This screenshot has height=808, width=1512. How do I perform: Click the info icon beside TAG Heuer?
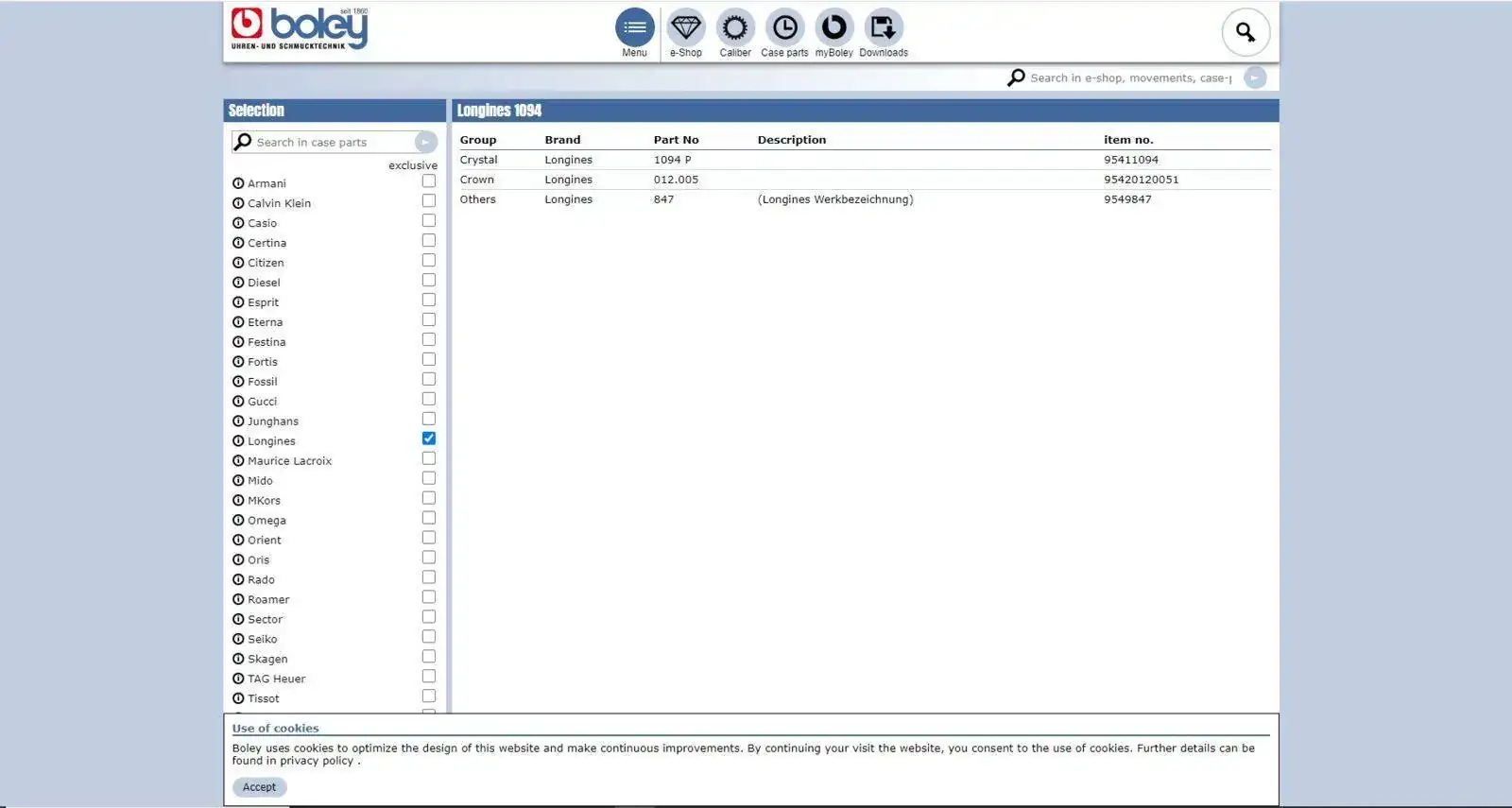click(238, 679)
